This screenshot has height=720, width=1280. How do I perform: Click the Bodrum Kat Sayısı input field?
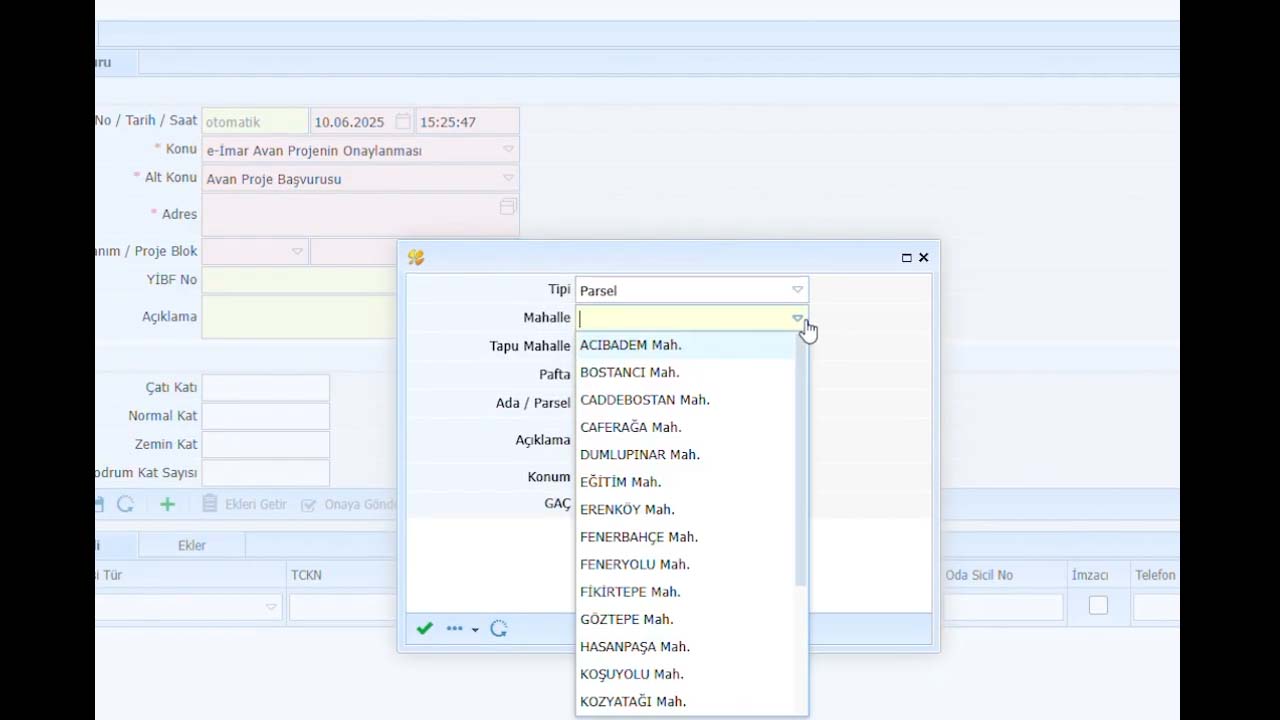pyautogui.click(x=266, y=473)
